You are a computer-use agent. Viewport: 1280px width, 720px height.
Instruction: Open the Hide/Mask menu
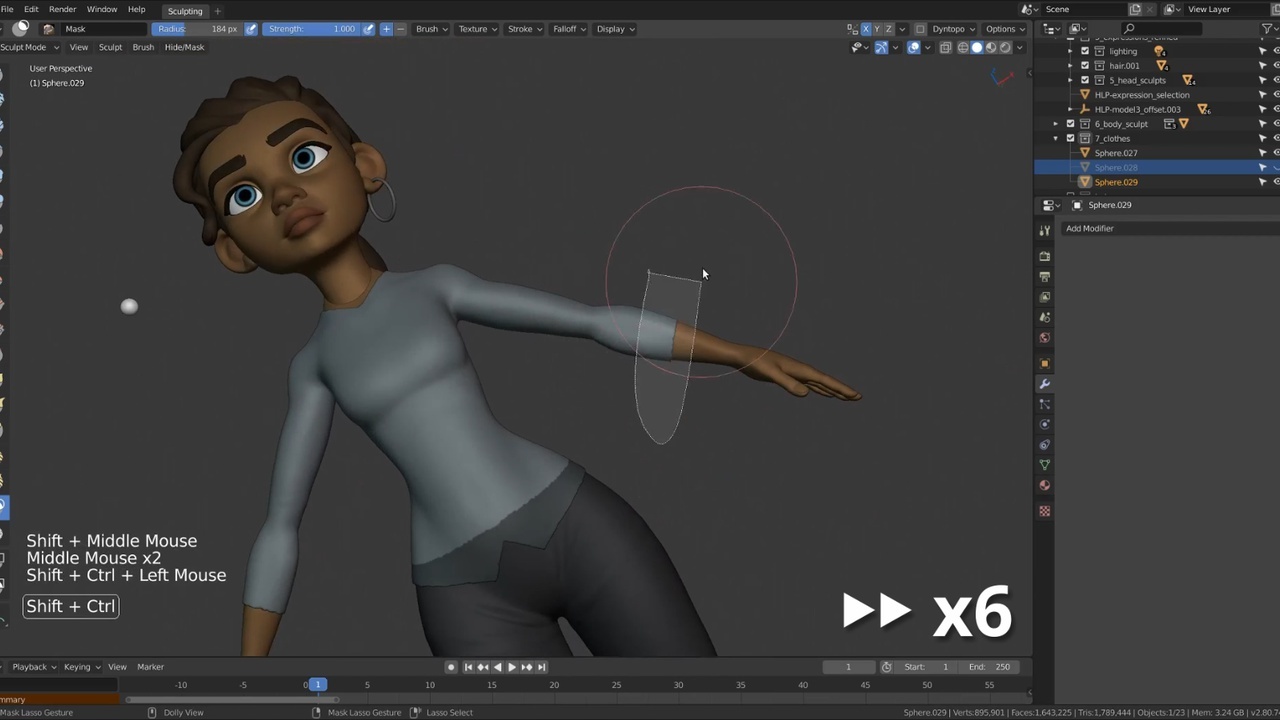(184, 47)
